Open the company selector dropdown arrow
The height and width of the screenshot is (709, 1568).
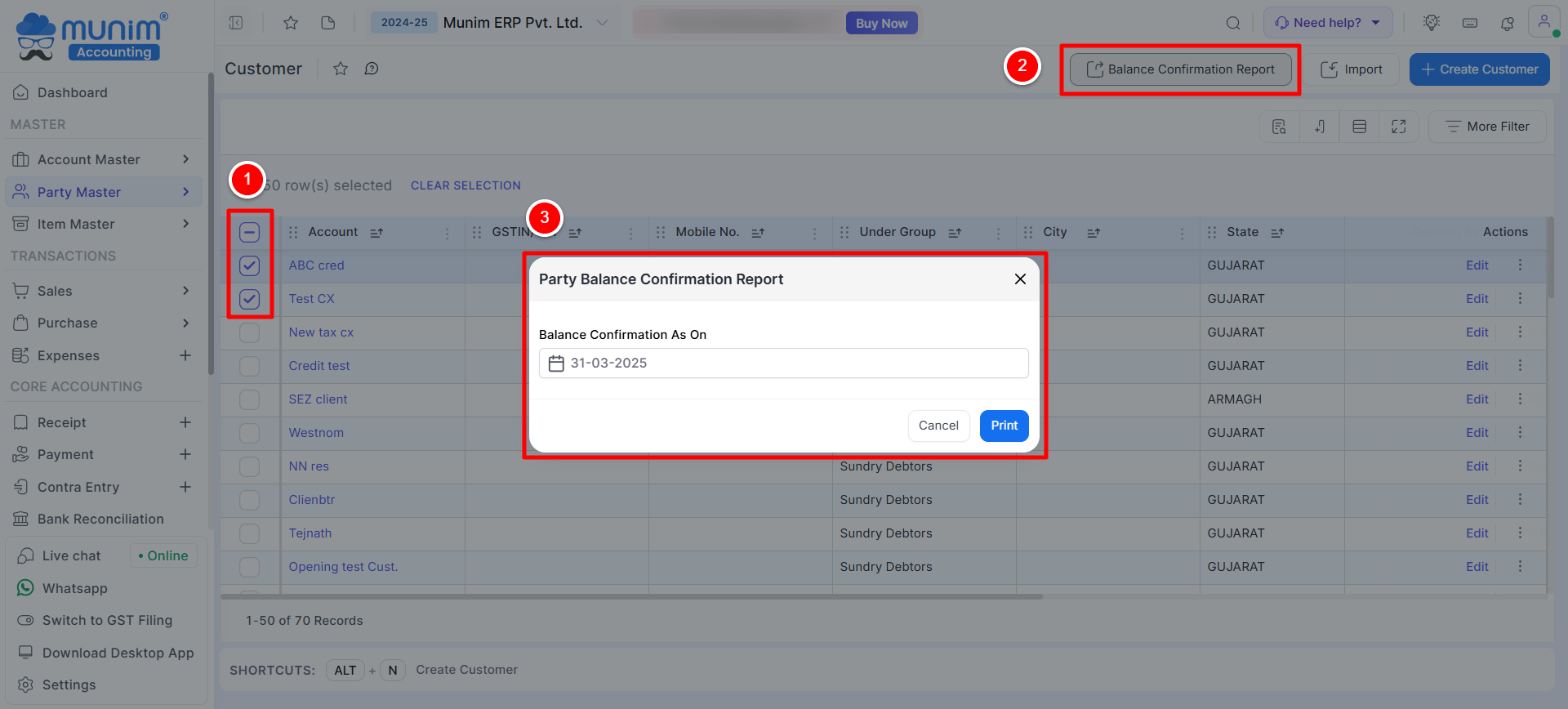[x=602, y=23]
